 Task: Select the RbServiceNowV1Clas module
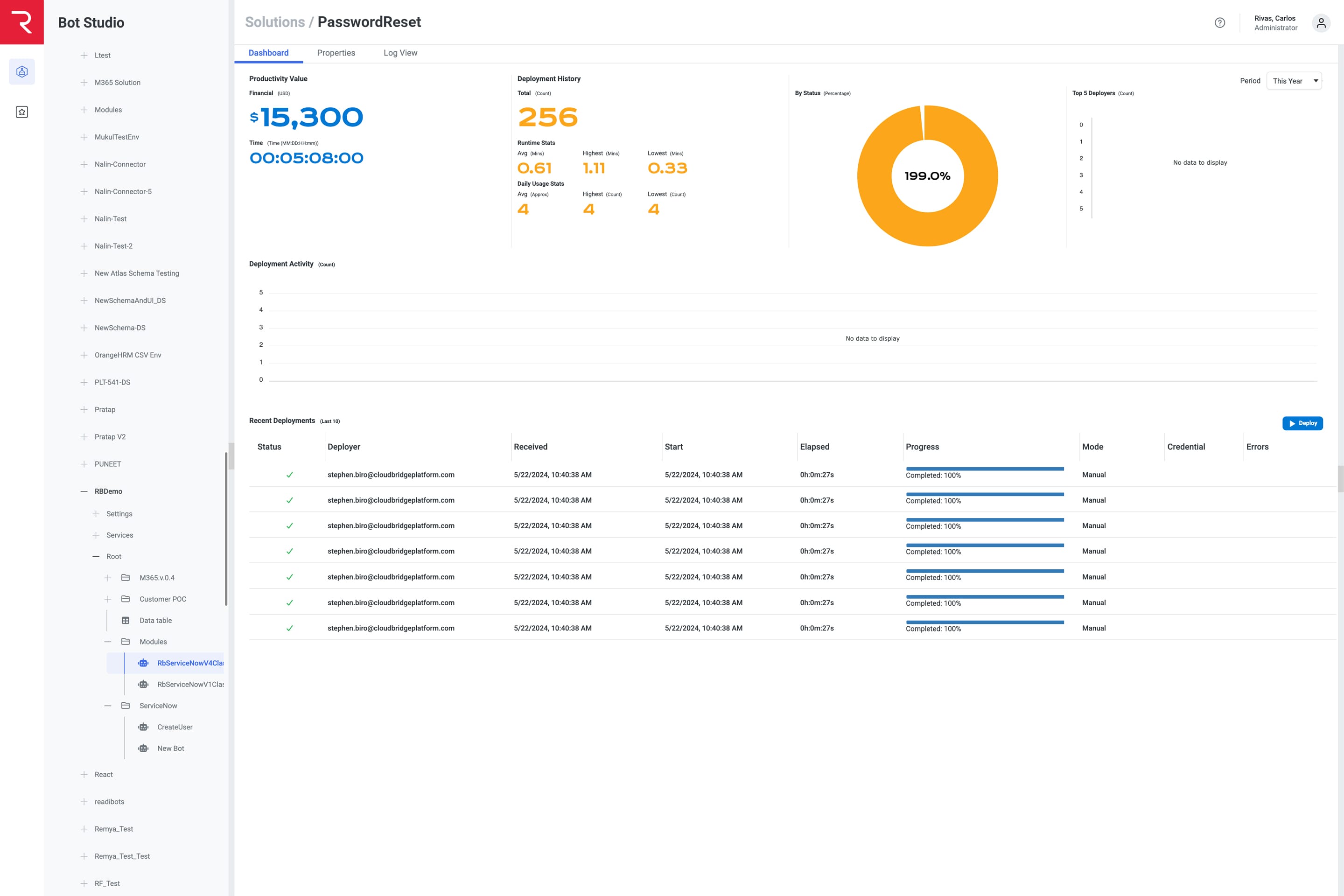click(190, 685)
